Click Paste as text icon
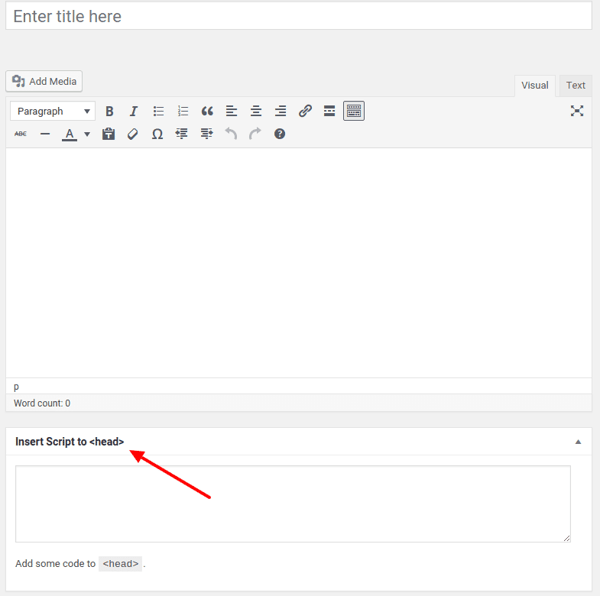 (x=109, y=134)
